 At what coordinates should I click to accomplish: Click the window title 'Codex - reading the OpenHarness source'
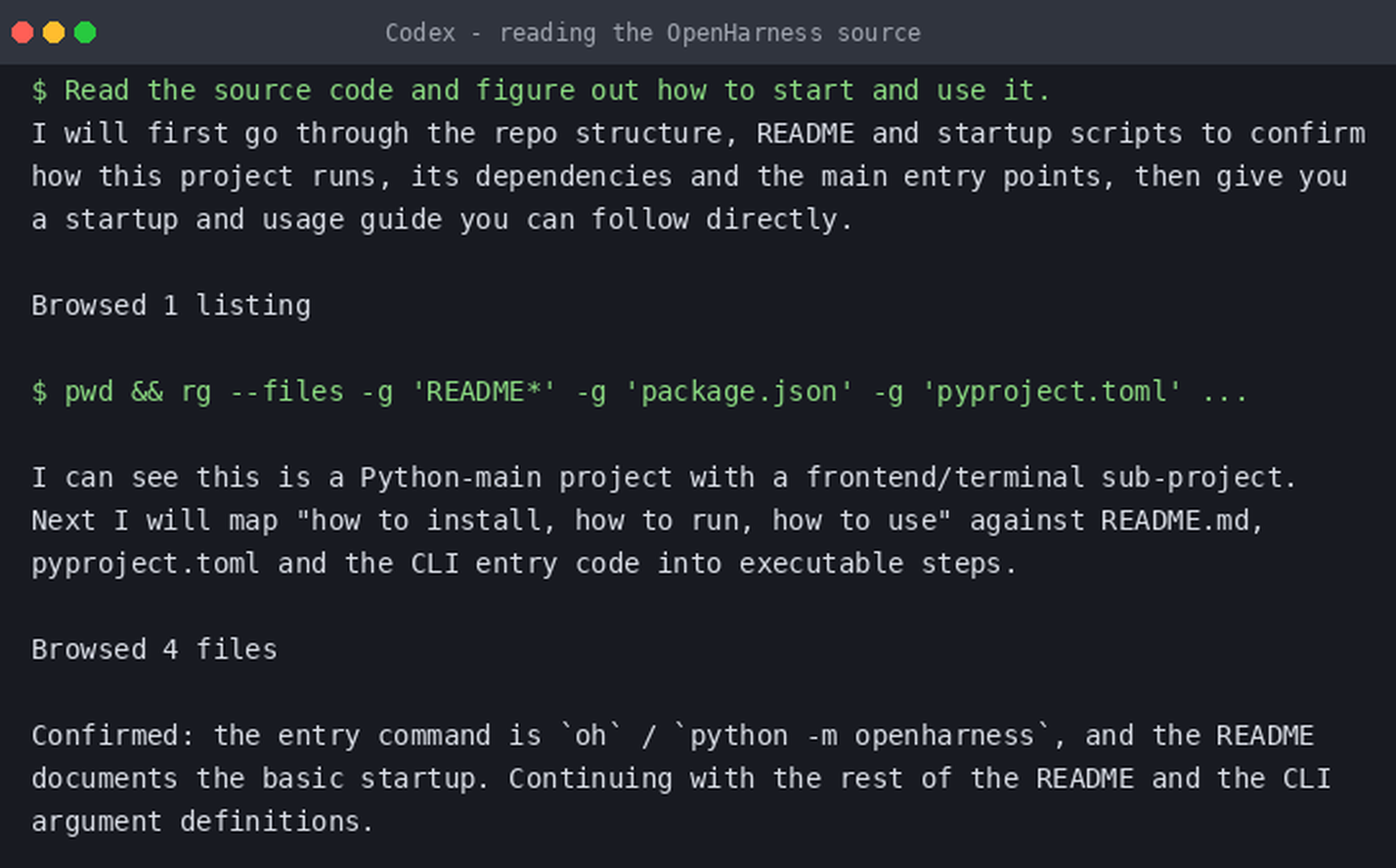[x=652, y=33]
